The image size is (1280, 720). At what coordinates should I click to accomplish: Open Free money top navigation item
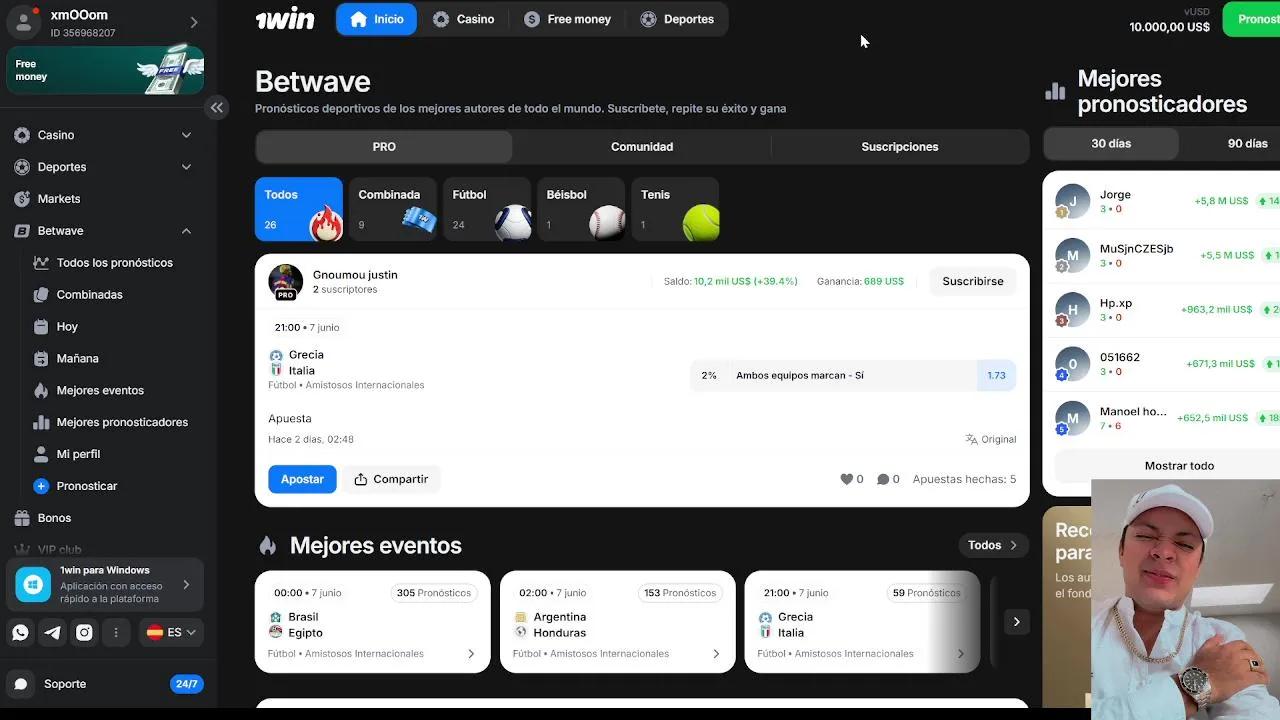567,19
